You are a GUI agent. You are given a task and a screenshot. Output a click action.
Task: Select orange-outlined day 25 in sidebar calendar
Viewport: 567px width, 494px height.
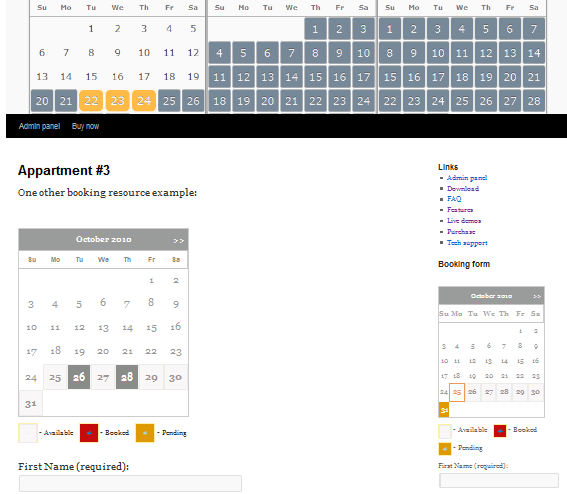tap(457, 392)
